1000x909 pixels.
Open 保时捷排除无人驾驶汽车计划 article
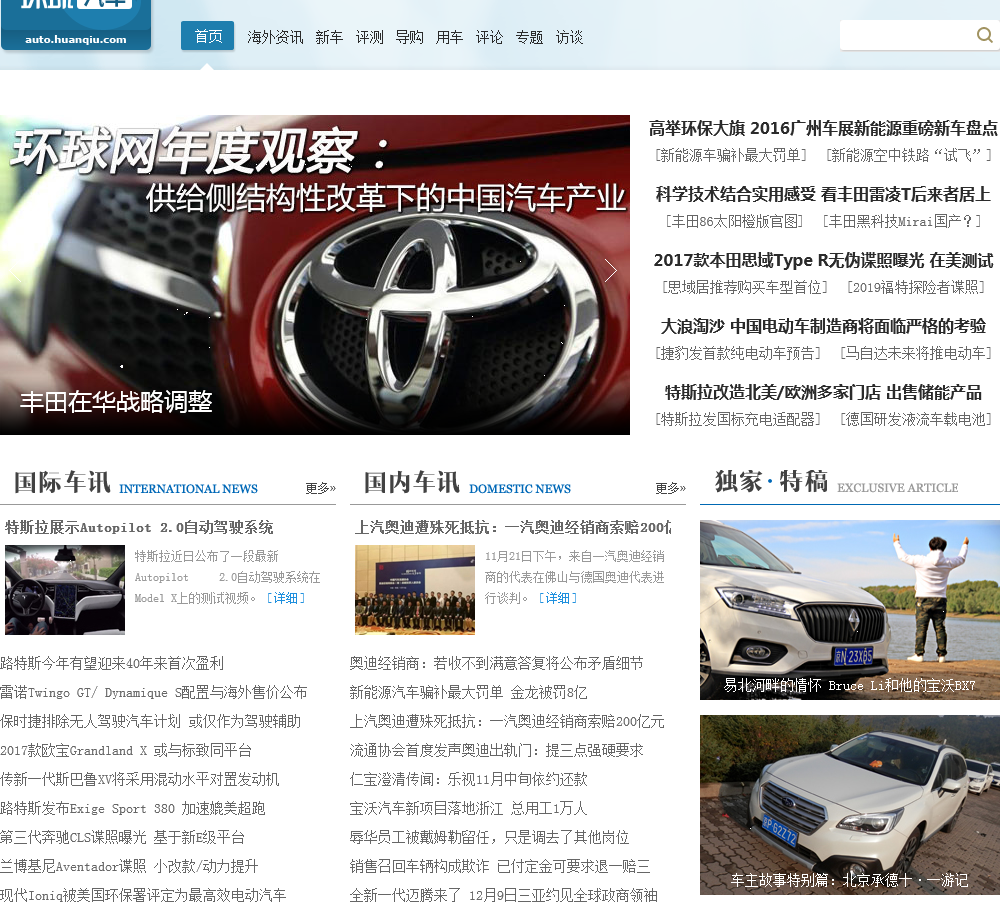[x=151, y=721]
